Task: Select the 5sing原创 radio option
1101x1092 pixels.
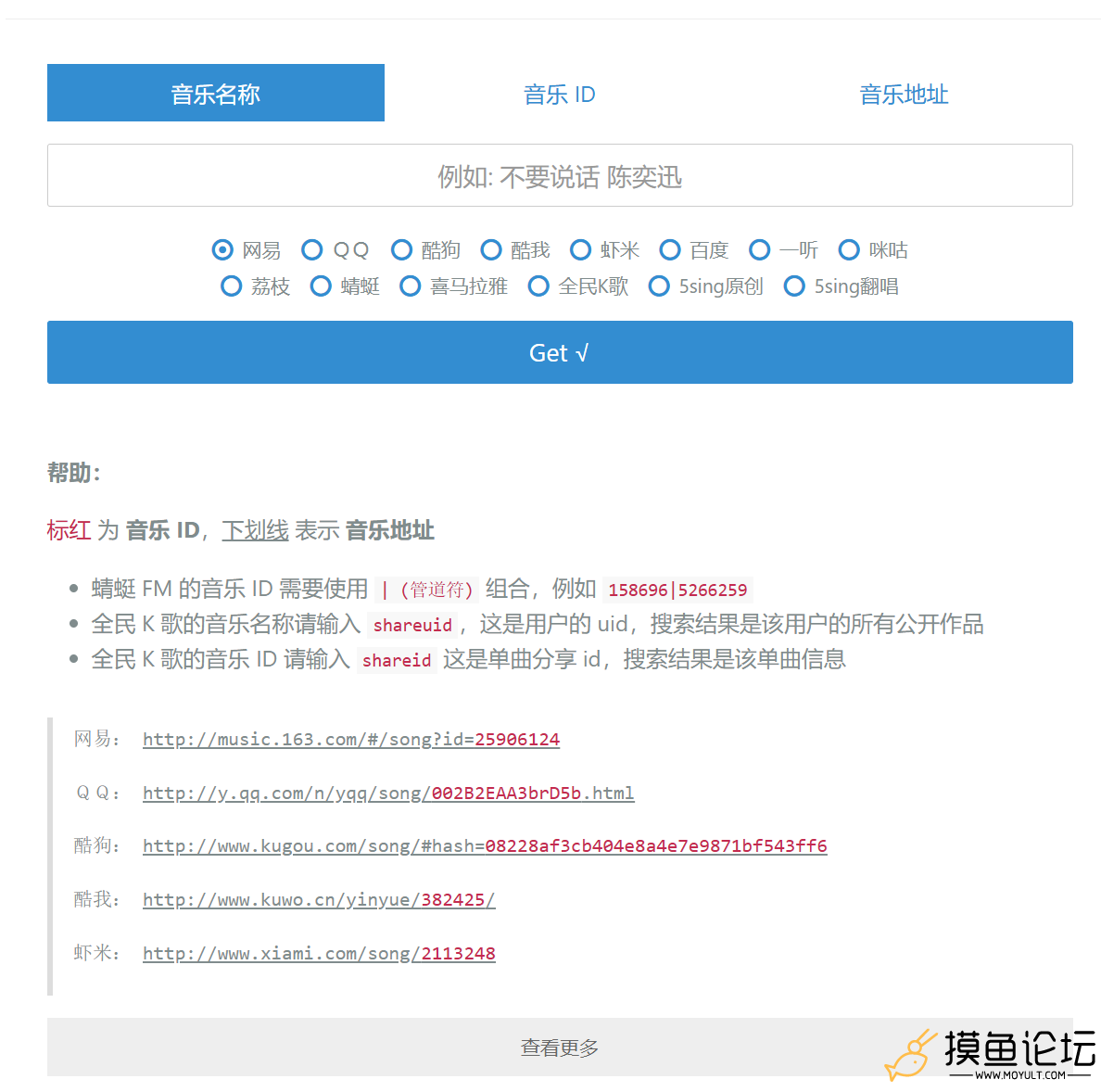Action: 659,286
